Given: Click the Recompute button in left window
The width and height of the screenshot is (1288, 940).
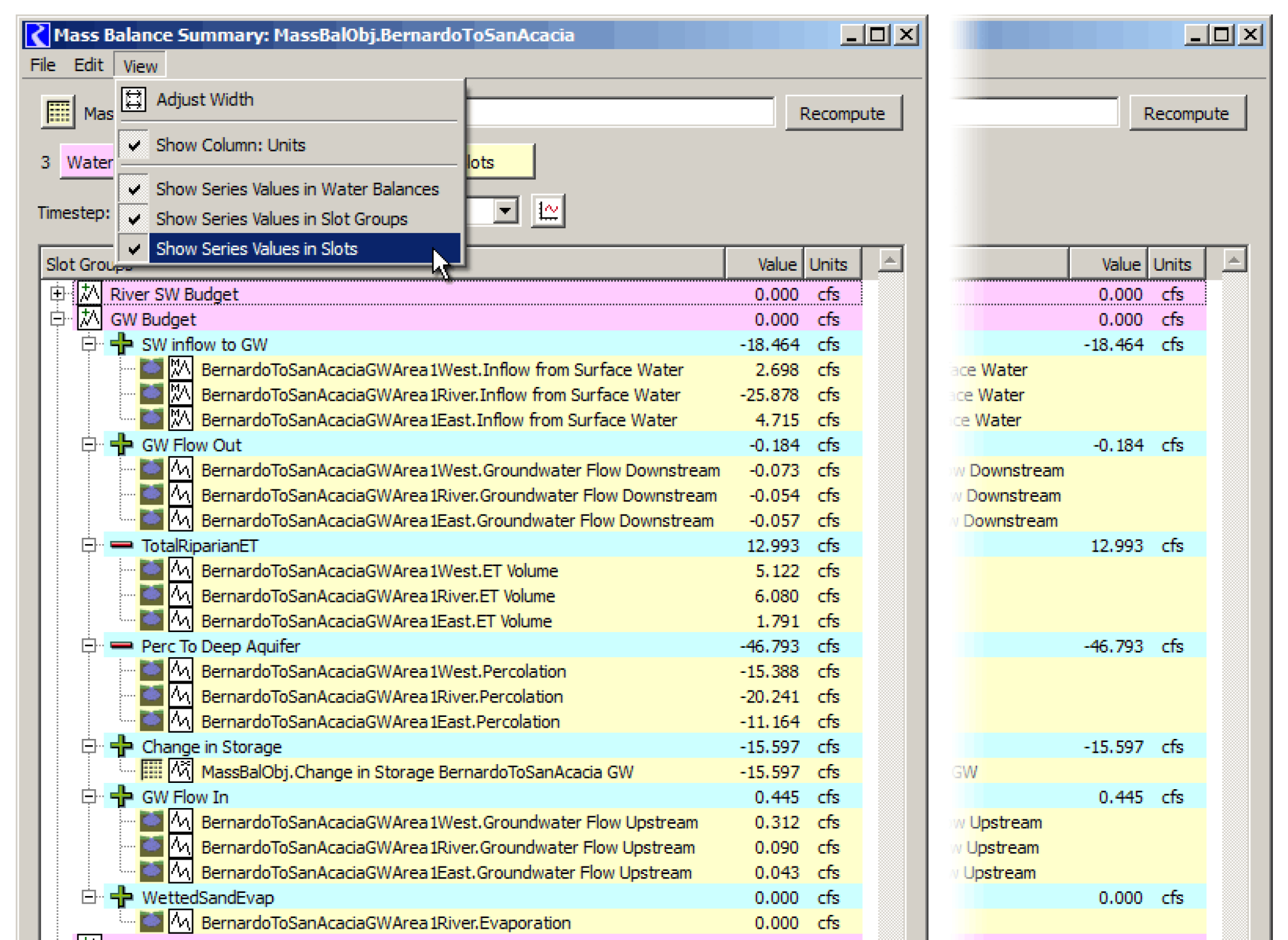Looking at the screenshot, I should pos(842,114).
